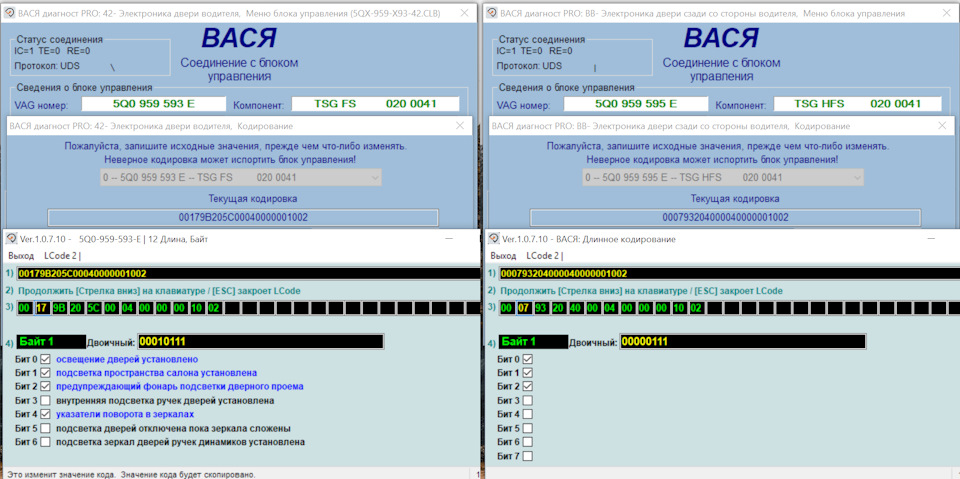960x479 pixels.
Task: Click VAG номер field 5Q0 959 595 E
Action: 636,104
